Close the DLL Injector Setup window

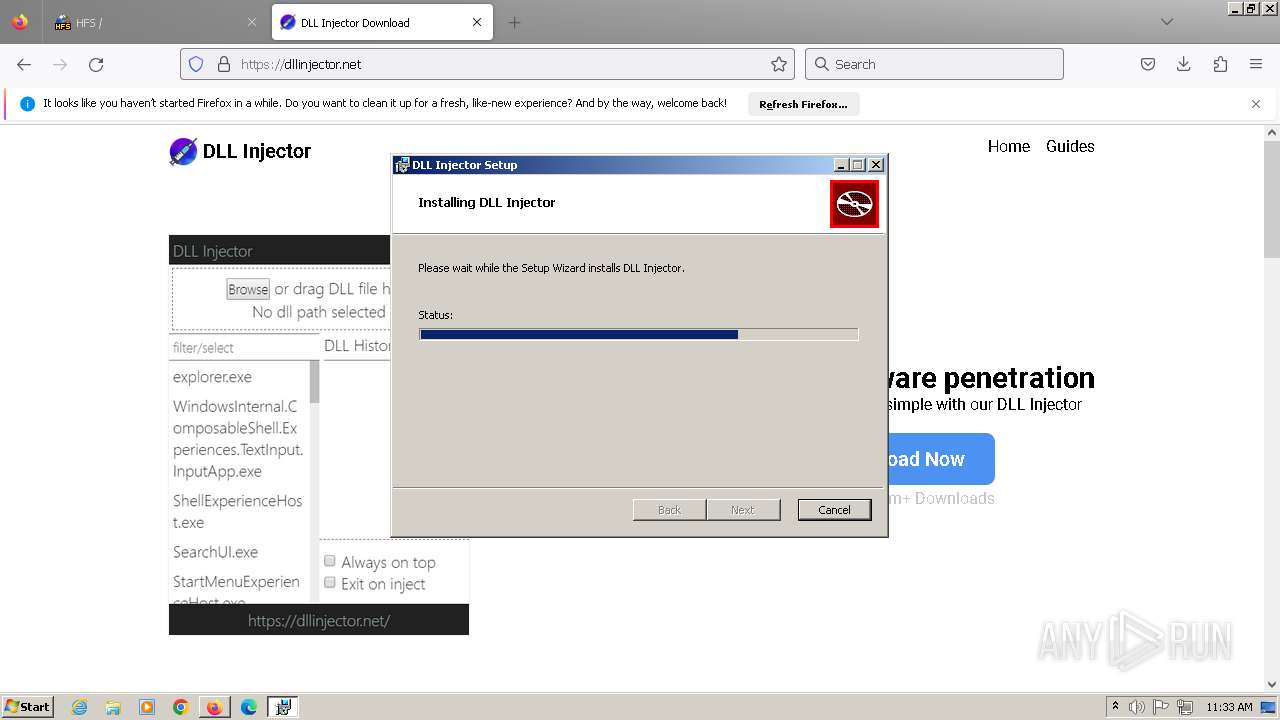(x=876, y=165)
